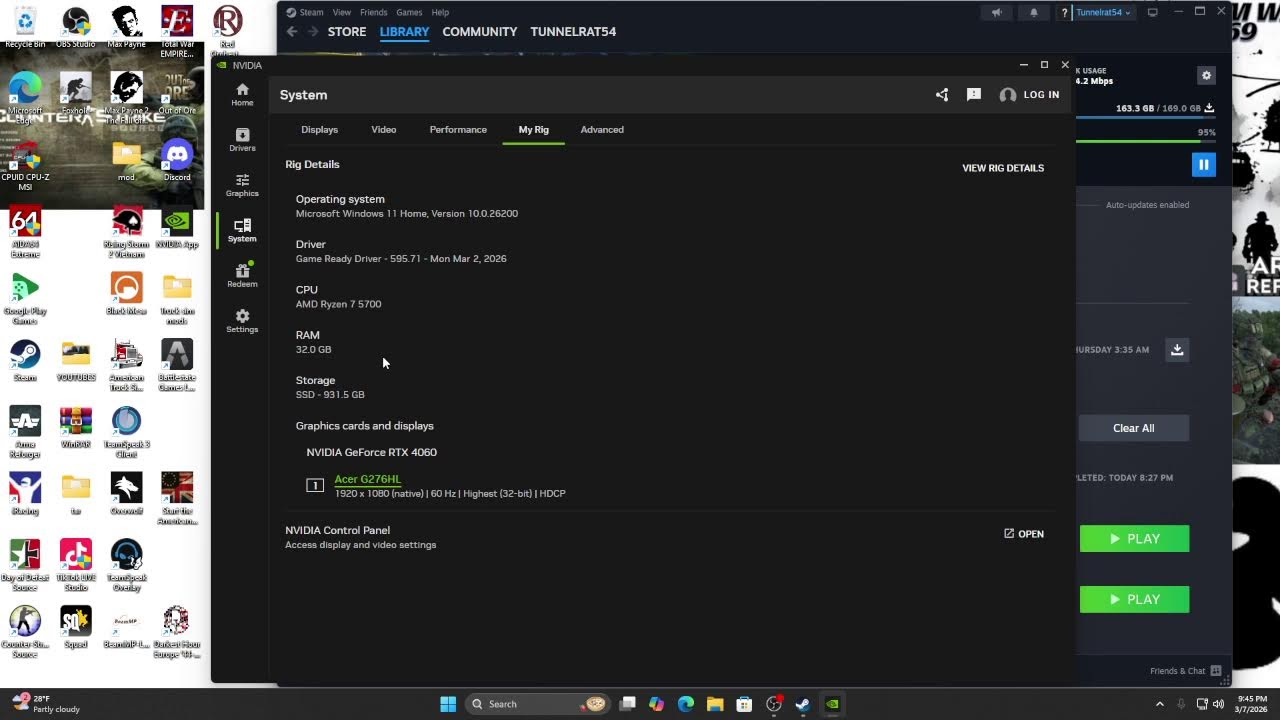Viewport: 1280px width, 720px height.
Task: Open the Windows Start menu
Action: point(448,704)
